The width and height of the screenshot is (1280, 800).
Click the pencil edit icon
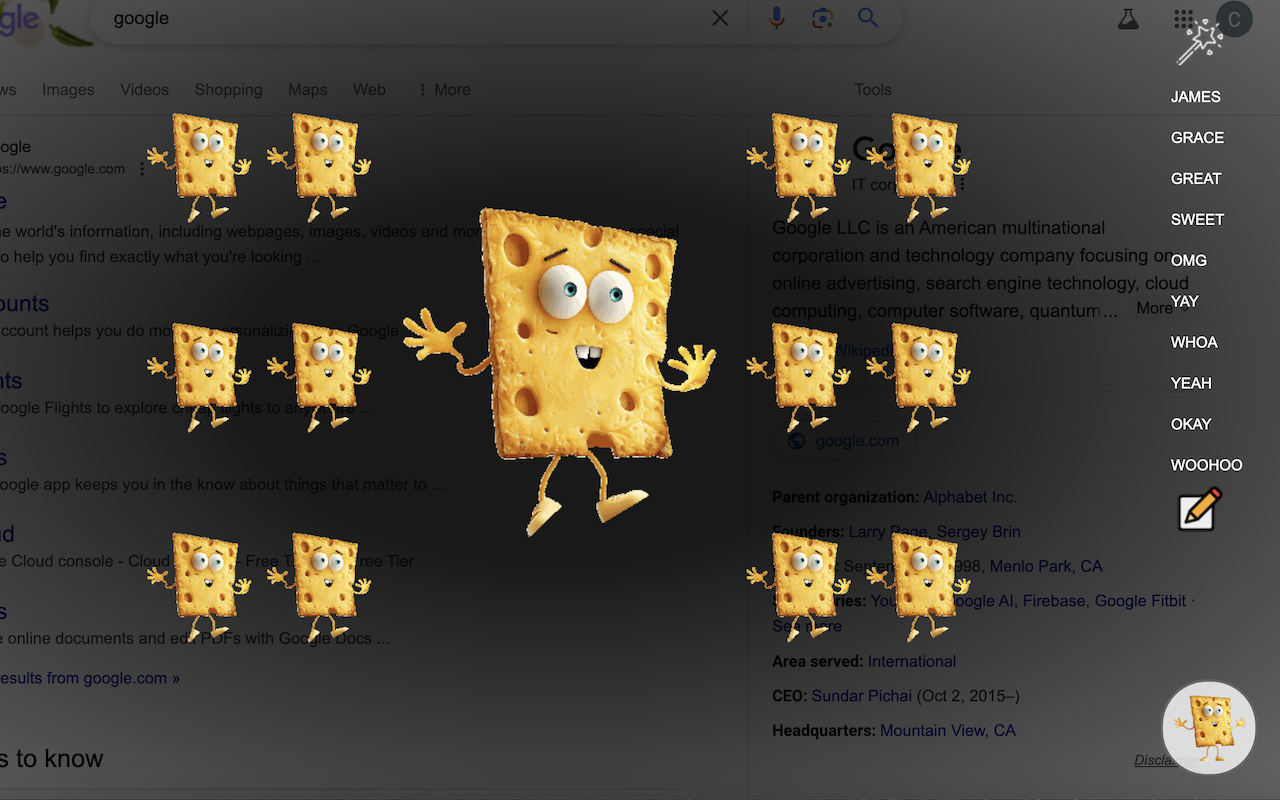pyautogui.click(x=1200, y=509)
